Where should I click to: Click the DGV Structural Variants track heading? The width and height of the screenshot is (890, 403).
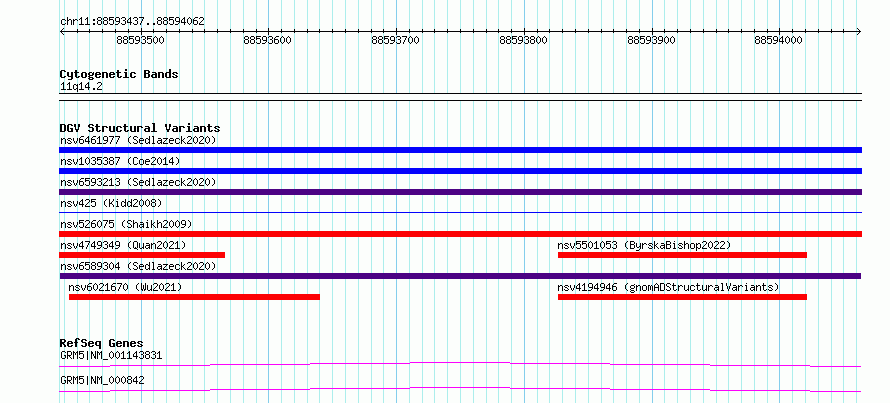click(x=140, y=128)
